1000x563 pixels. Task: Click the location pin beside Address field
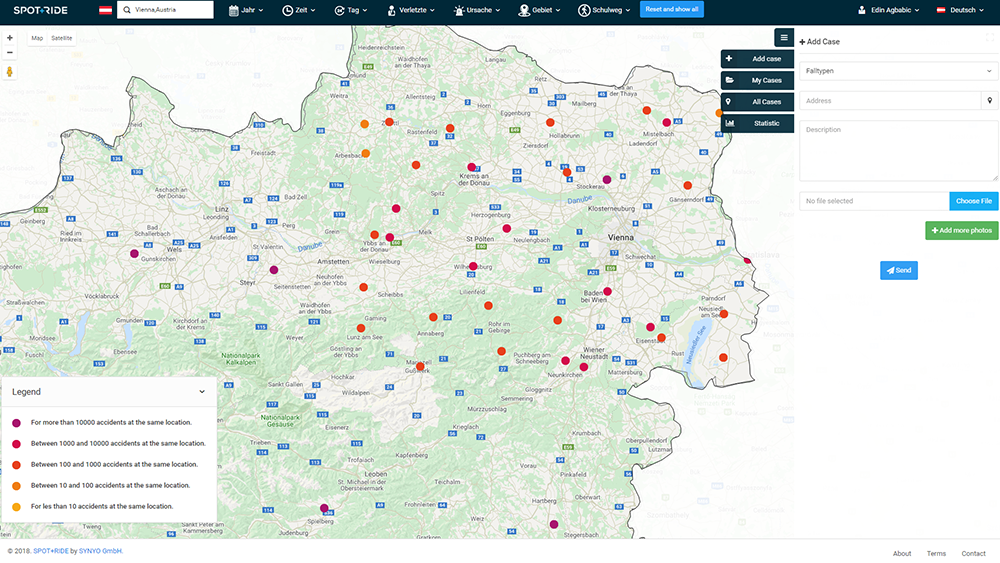point(989,101)
